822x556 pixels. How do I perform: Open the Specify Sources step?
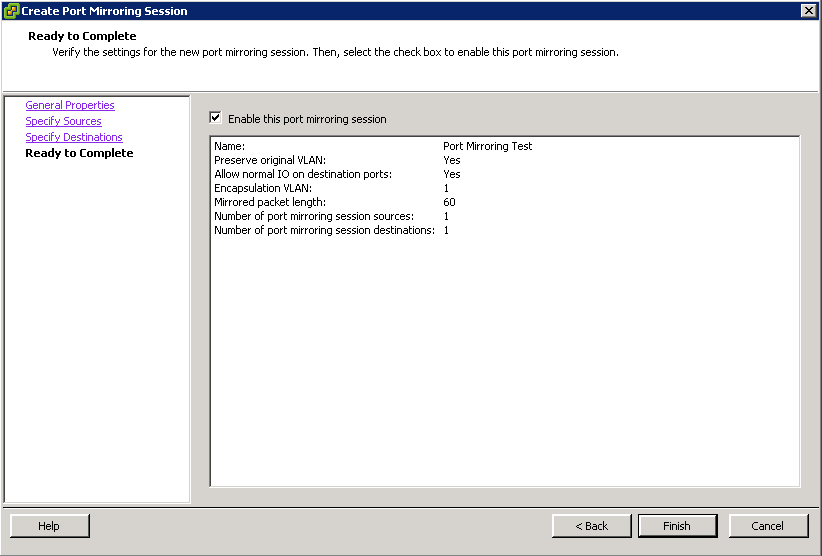pyautogui.click(x=63, y=121)
